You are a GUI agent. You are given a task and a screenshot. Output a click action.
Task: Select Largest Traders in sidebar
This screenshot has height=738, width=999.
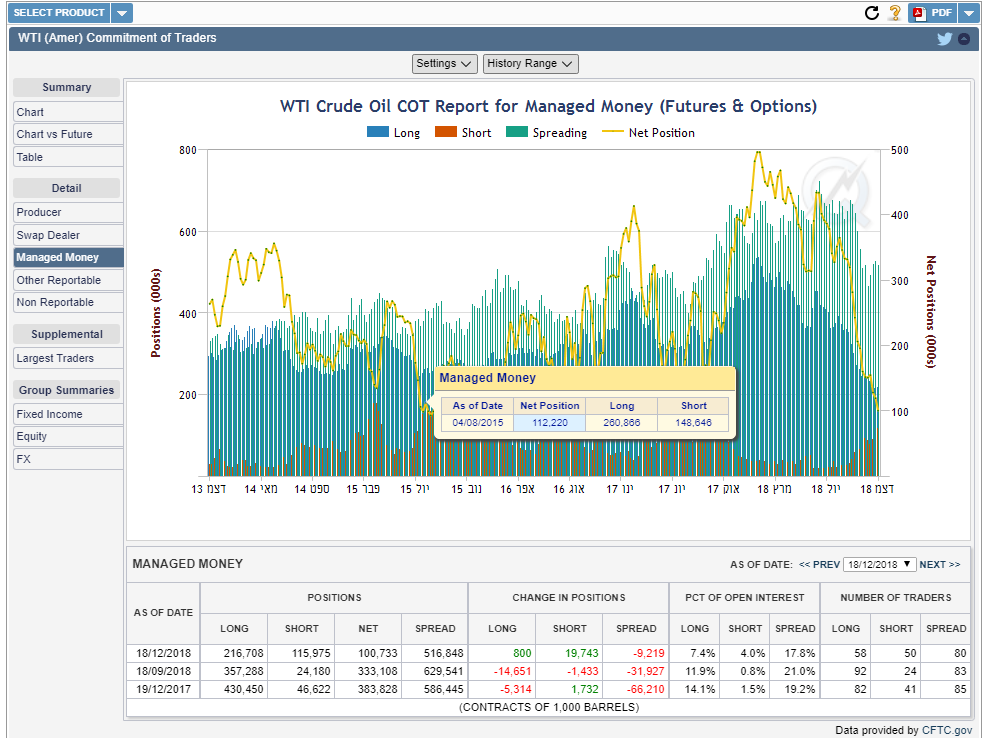click(68, 358)
